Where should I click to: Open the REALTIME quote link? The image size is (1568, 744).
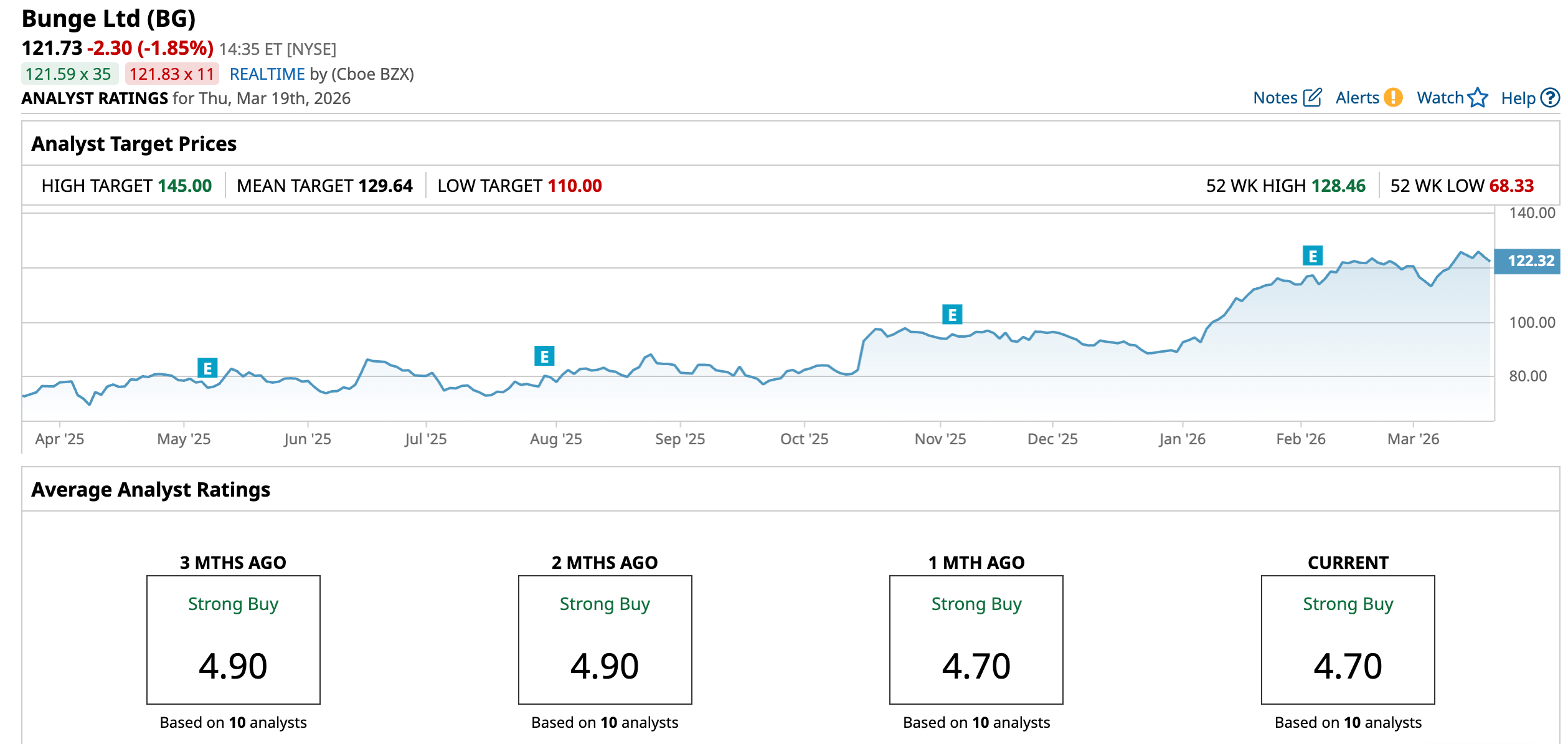pyautogui.click(x=267, y=74)
